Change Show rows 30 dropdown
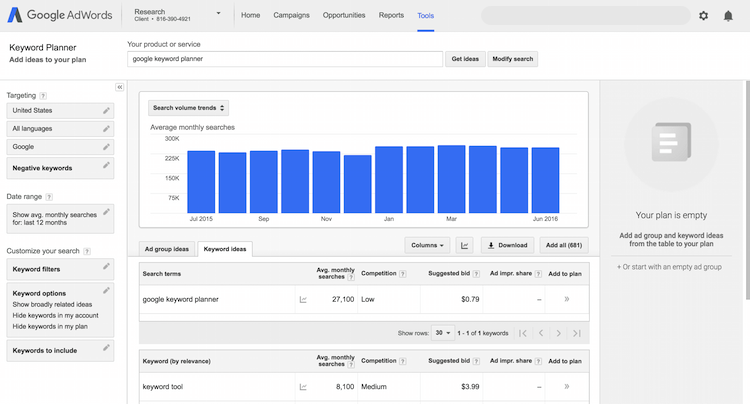The image size is (750, 404). pos(443,333)
